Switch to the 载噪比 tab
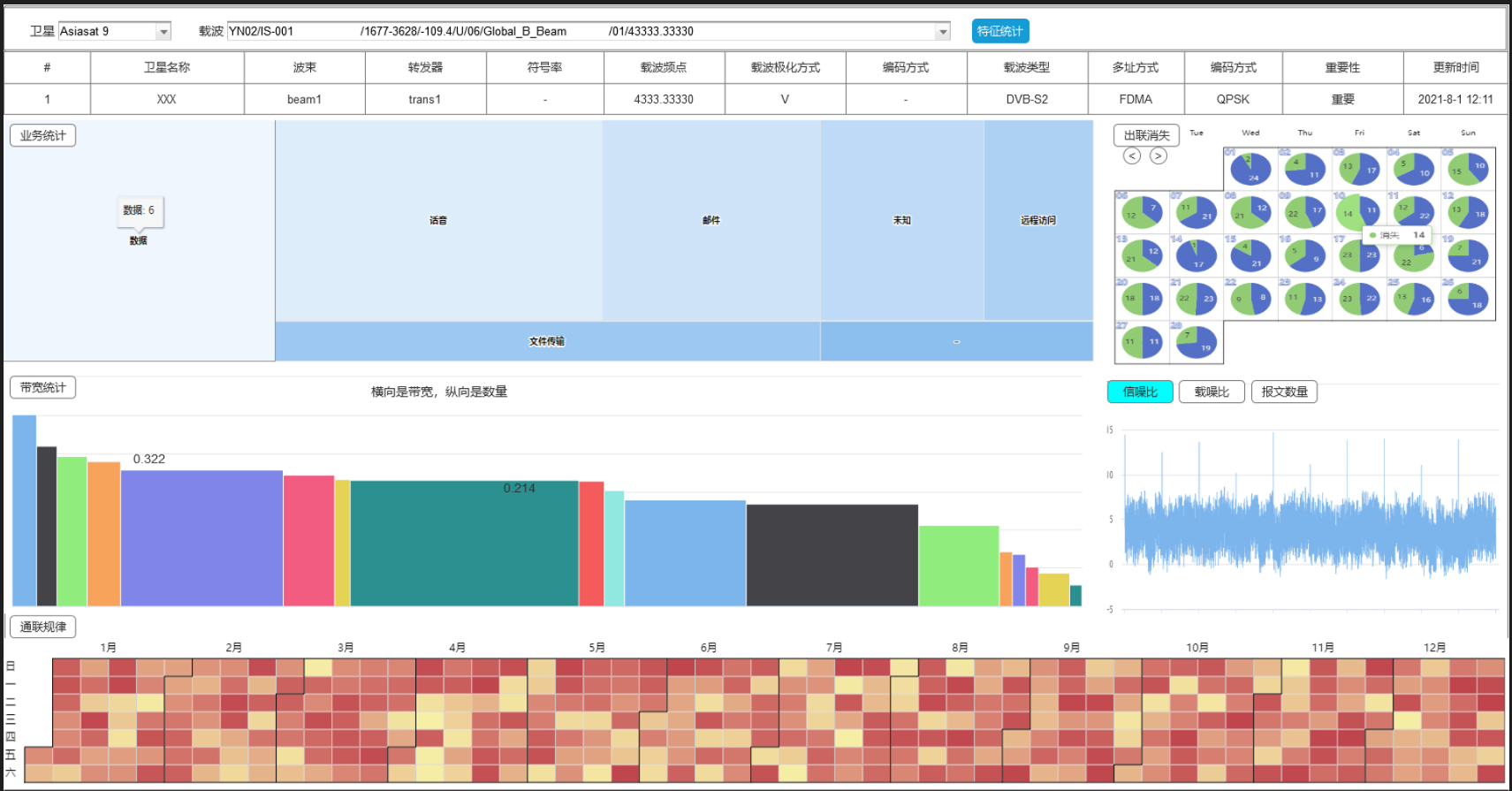 coord(1212,392)
